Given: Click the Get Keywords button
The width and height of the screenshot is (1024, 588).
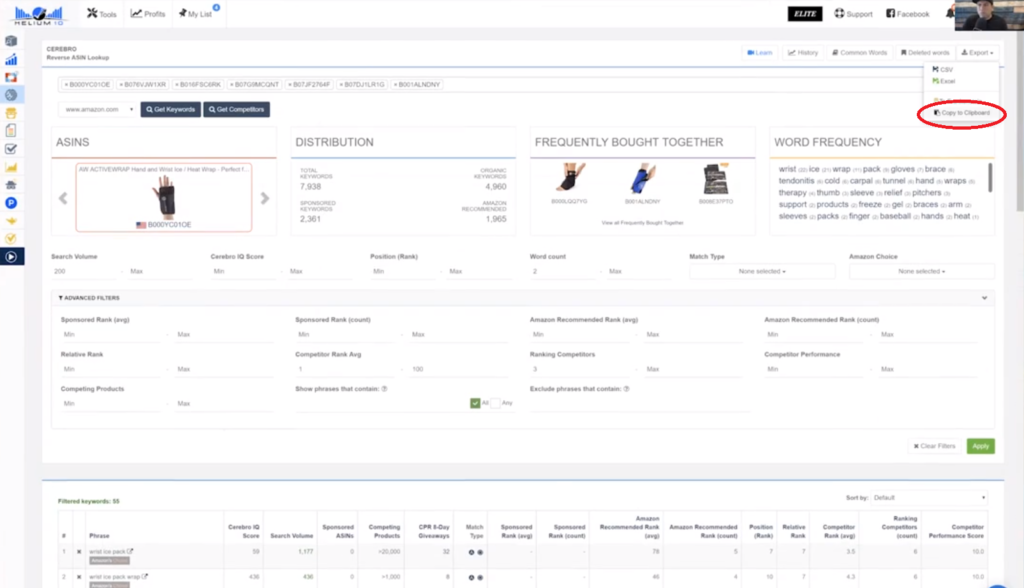Looking at the screenshot, I should 171,109.
